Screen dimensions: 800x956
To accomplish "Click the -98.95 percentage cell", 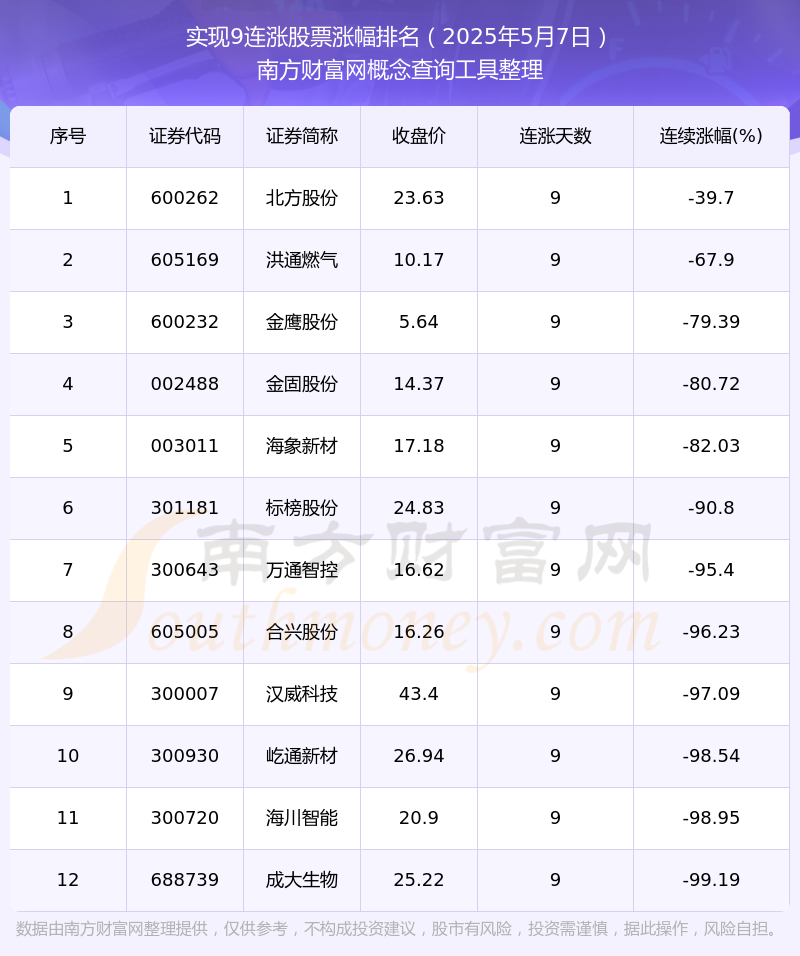I will tap(711, 818).
